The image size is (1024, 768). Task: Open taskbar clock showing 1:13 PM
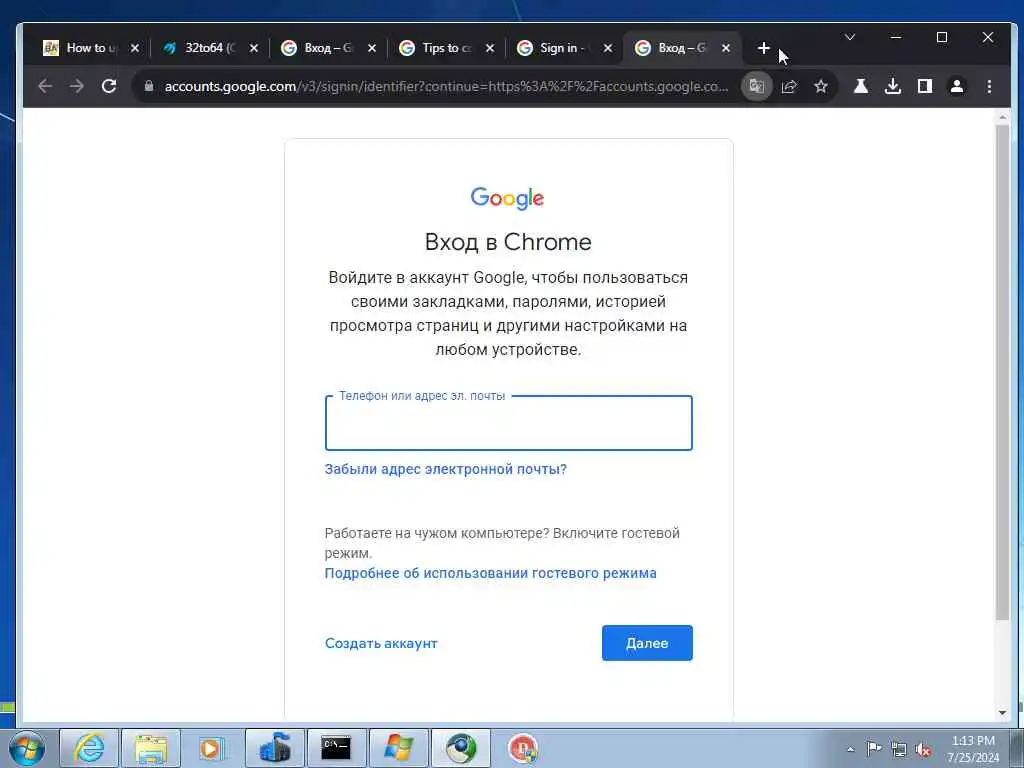coord(973,748)
